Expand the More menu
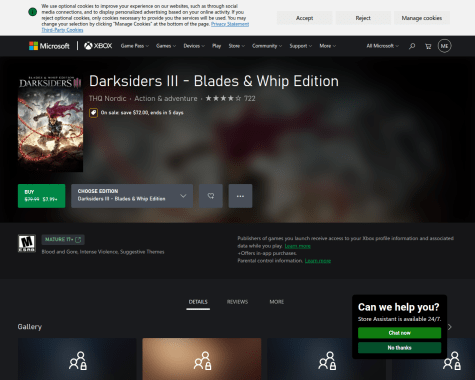The width and height of the screenshot is (475, 380). pos(328,46)
